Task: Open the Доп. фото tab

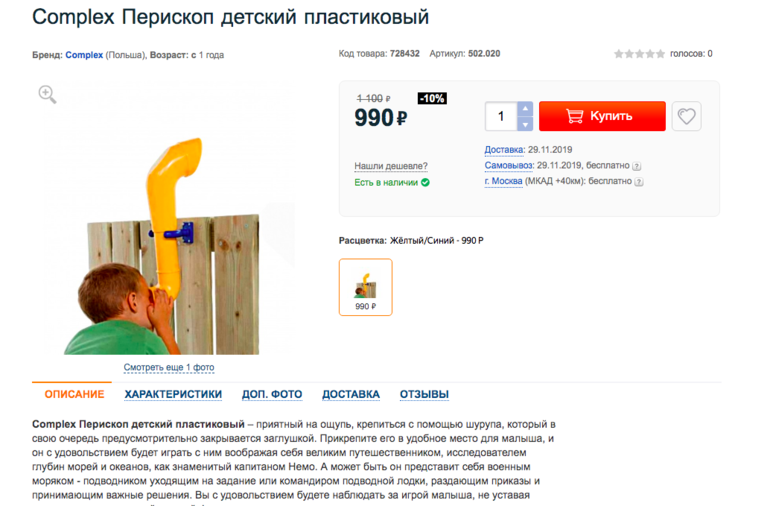Action: [x=272, y=394]
